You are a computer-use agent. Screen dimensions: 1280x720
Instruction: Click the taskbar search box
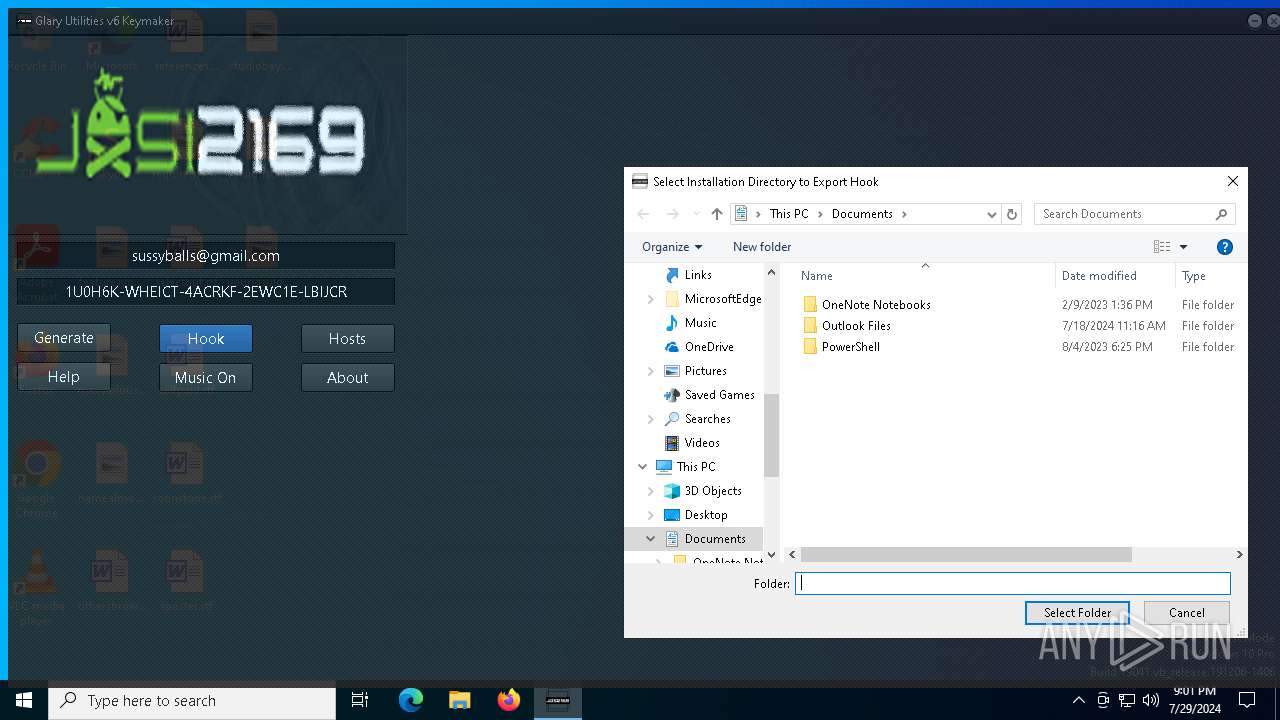pos(192,701)
